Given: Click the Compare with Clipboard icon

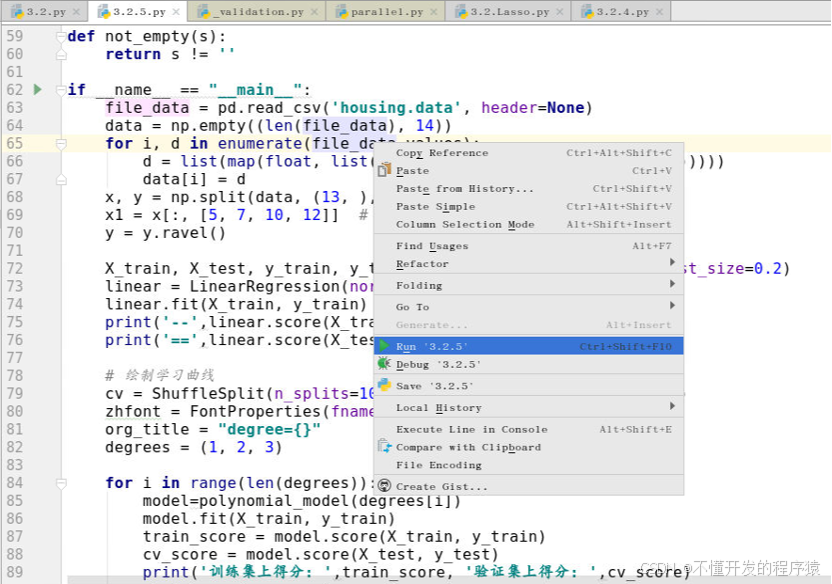Looking at the screenshot, I should (x=384, y=446).
